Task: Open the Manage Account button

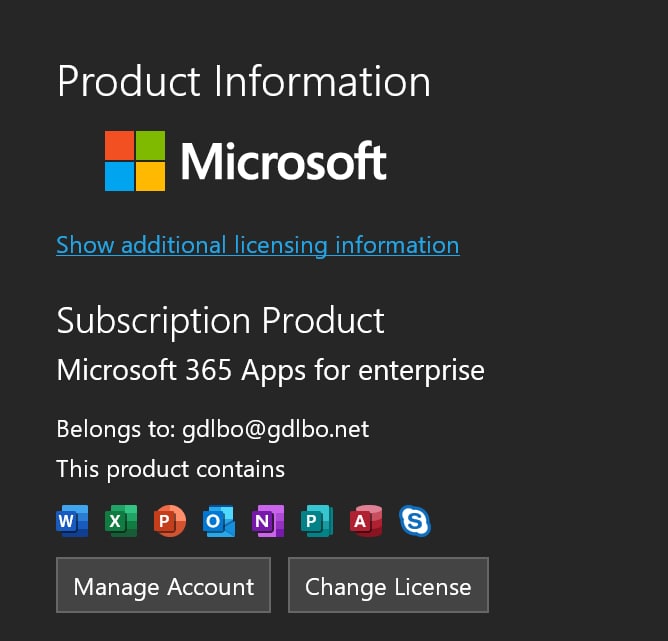Action: [164, 585]
